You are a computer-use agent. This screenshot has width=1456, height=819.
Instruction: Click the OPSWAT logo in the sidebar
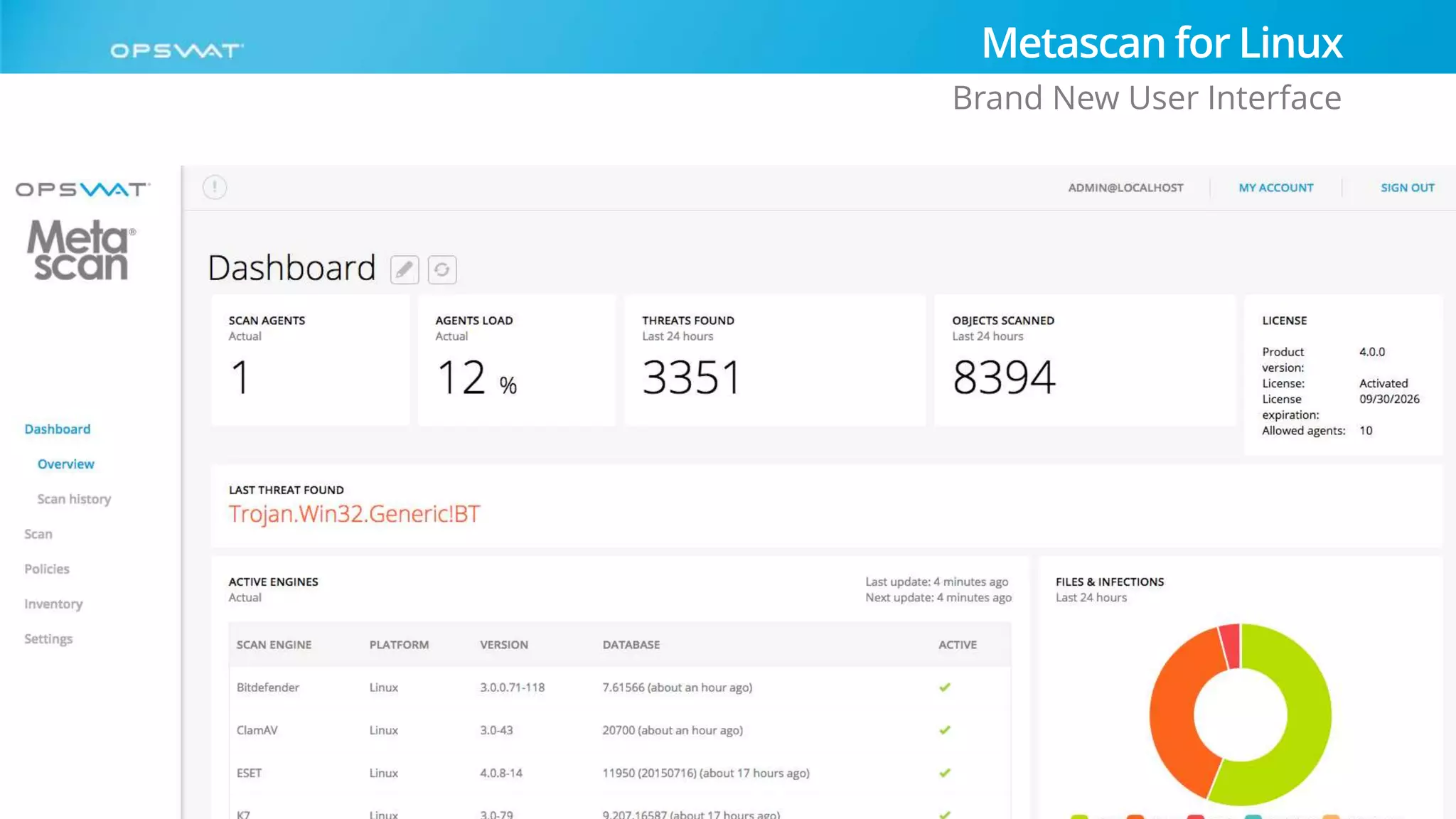pyautogui.click(x=82, y=189)
